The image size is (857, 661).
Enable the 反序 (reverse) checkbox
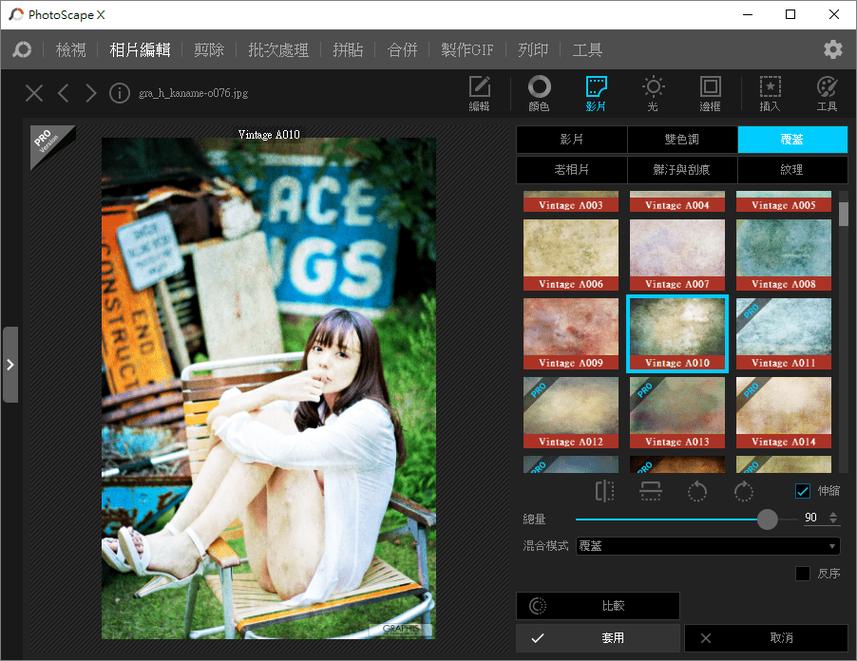click(802, 574)
